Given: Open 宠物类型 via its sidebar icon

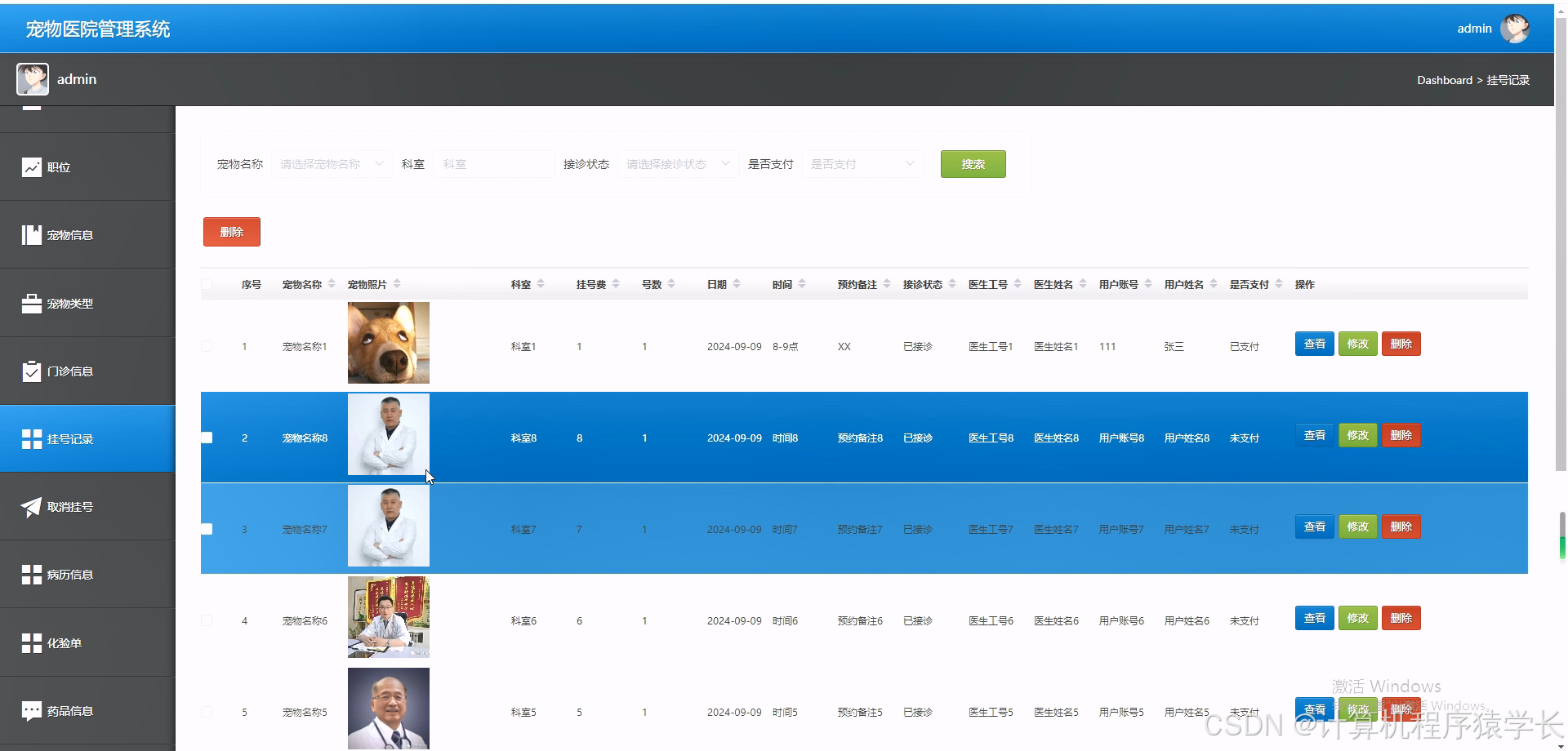Looking at the screenshot, I should (31, 303).
